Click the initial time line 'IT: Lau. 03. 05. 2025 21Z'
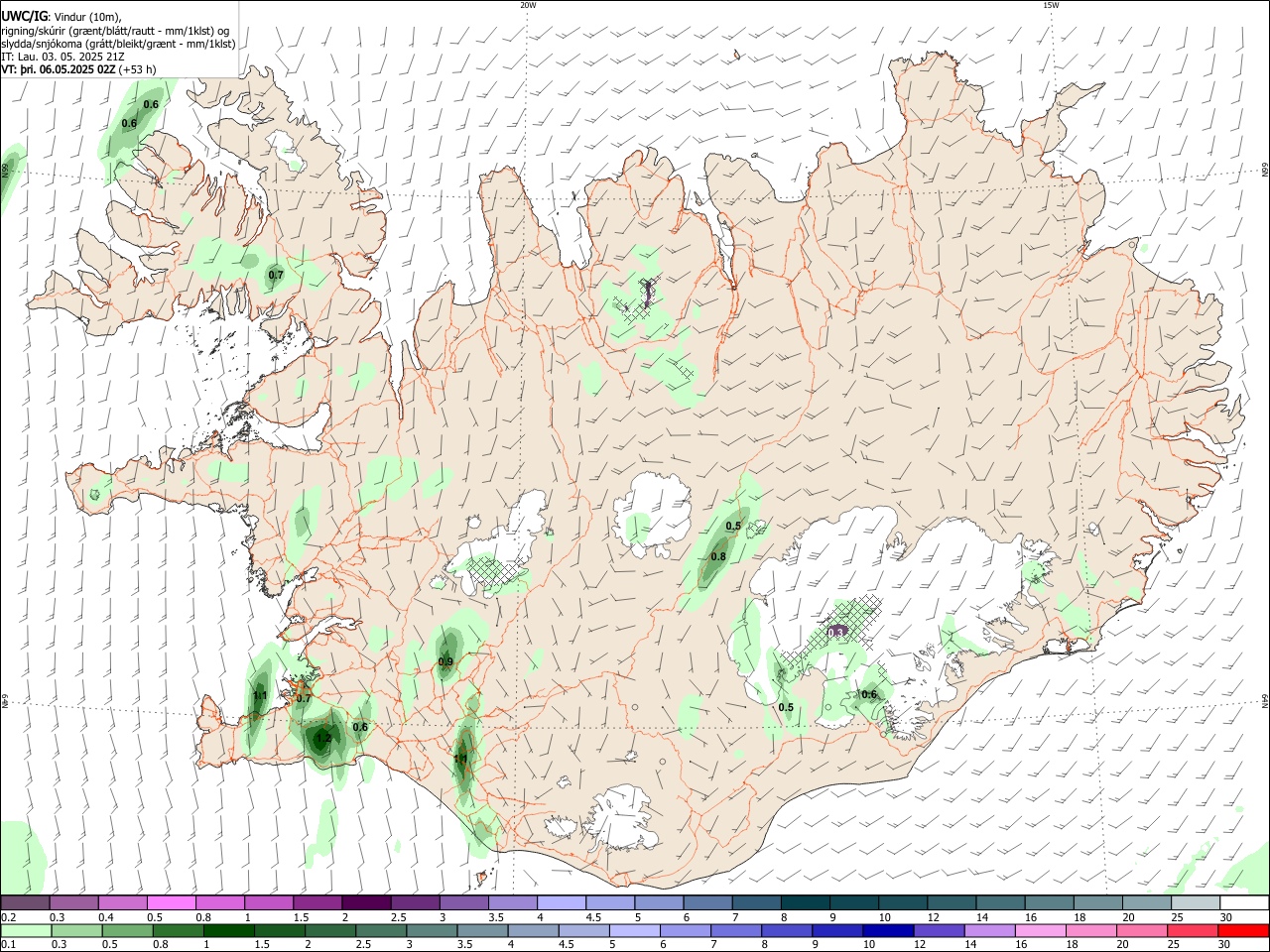1270x952 pixels. click(63, 57)
